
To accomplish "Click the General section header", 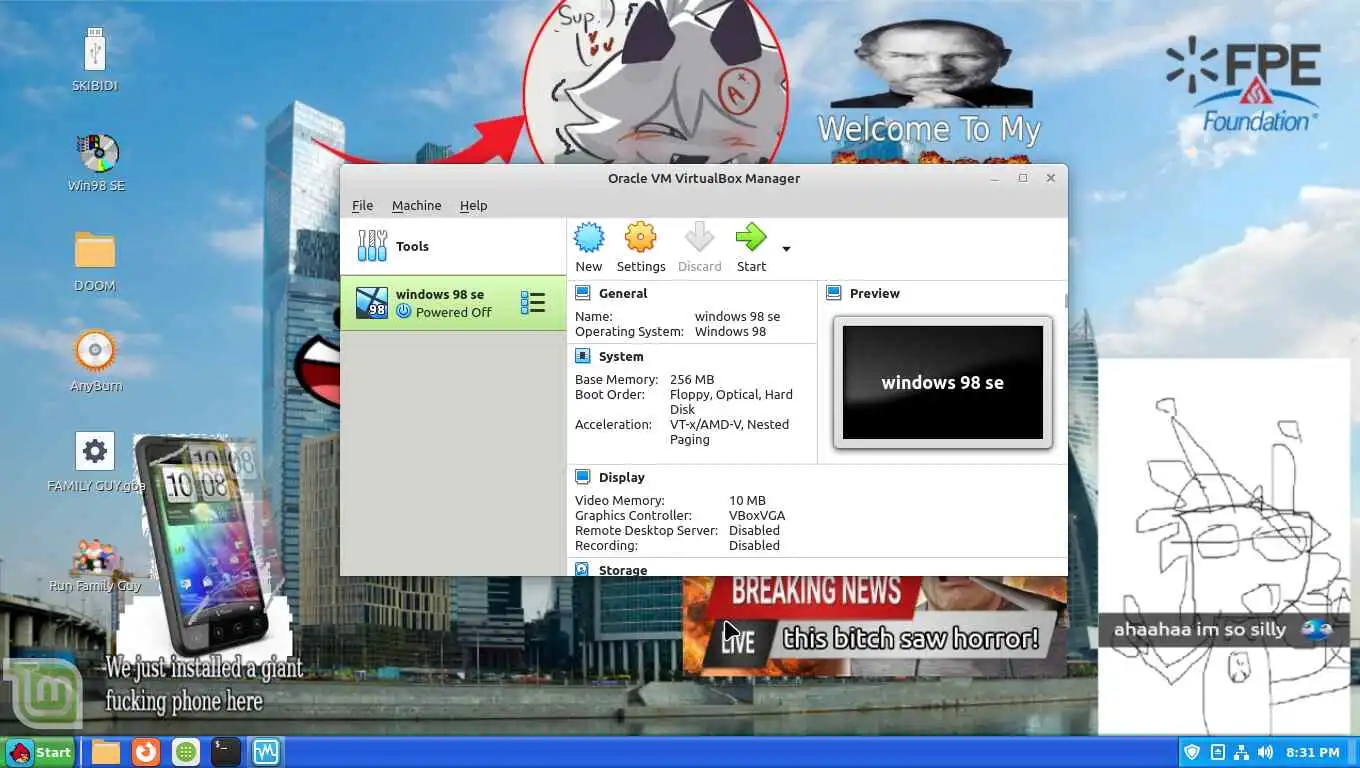I will 623,293.
